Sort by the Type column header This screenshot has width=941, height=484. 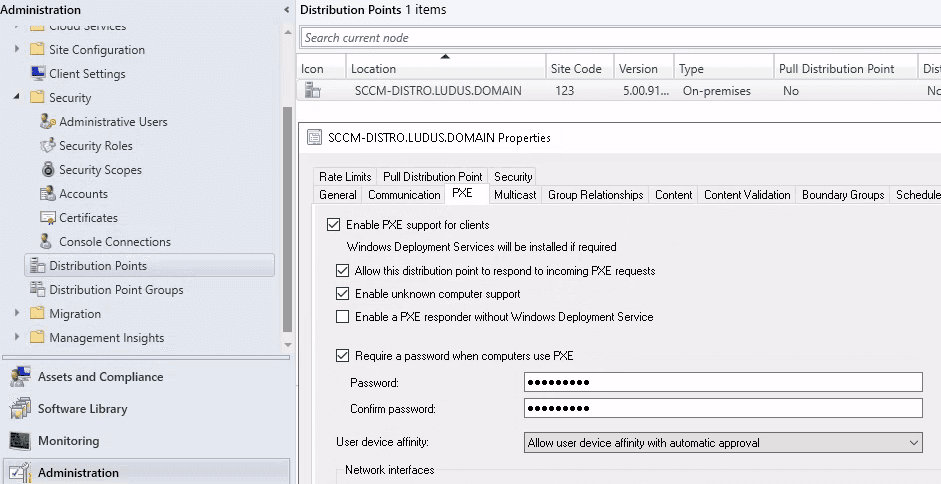(x=724, y=68)
